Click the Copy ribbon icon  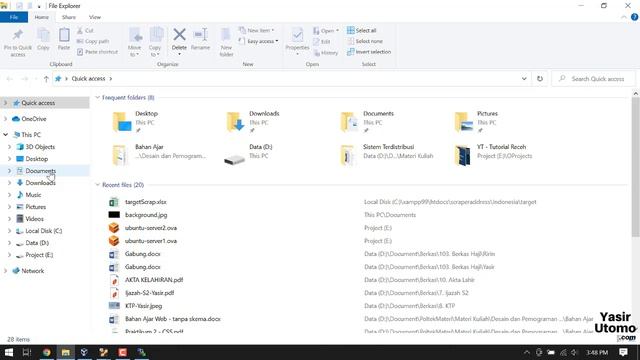(x=43, y=35)
